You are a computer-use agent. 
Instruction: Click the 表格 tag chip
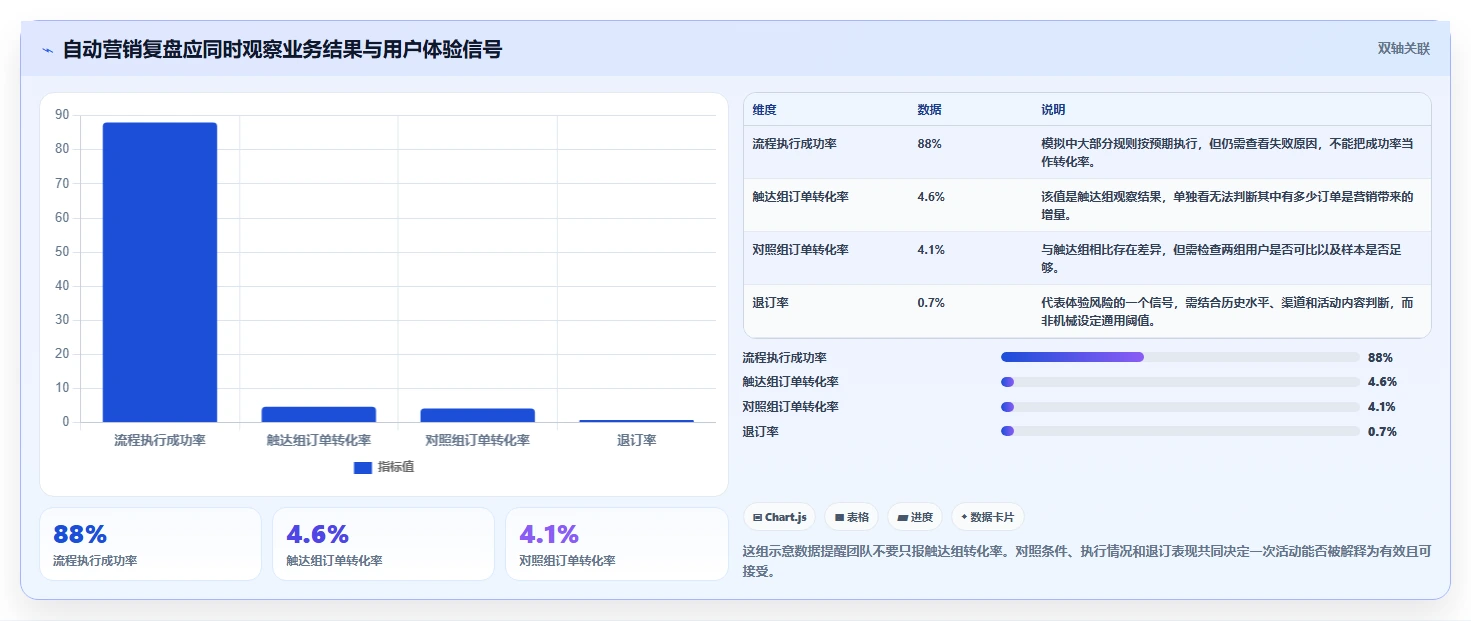[x=852, y=517]
